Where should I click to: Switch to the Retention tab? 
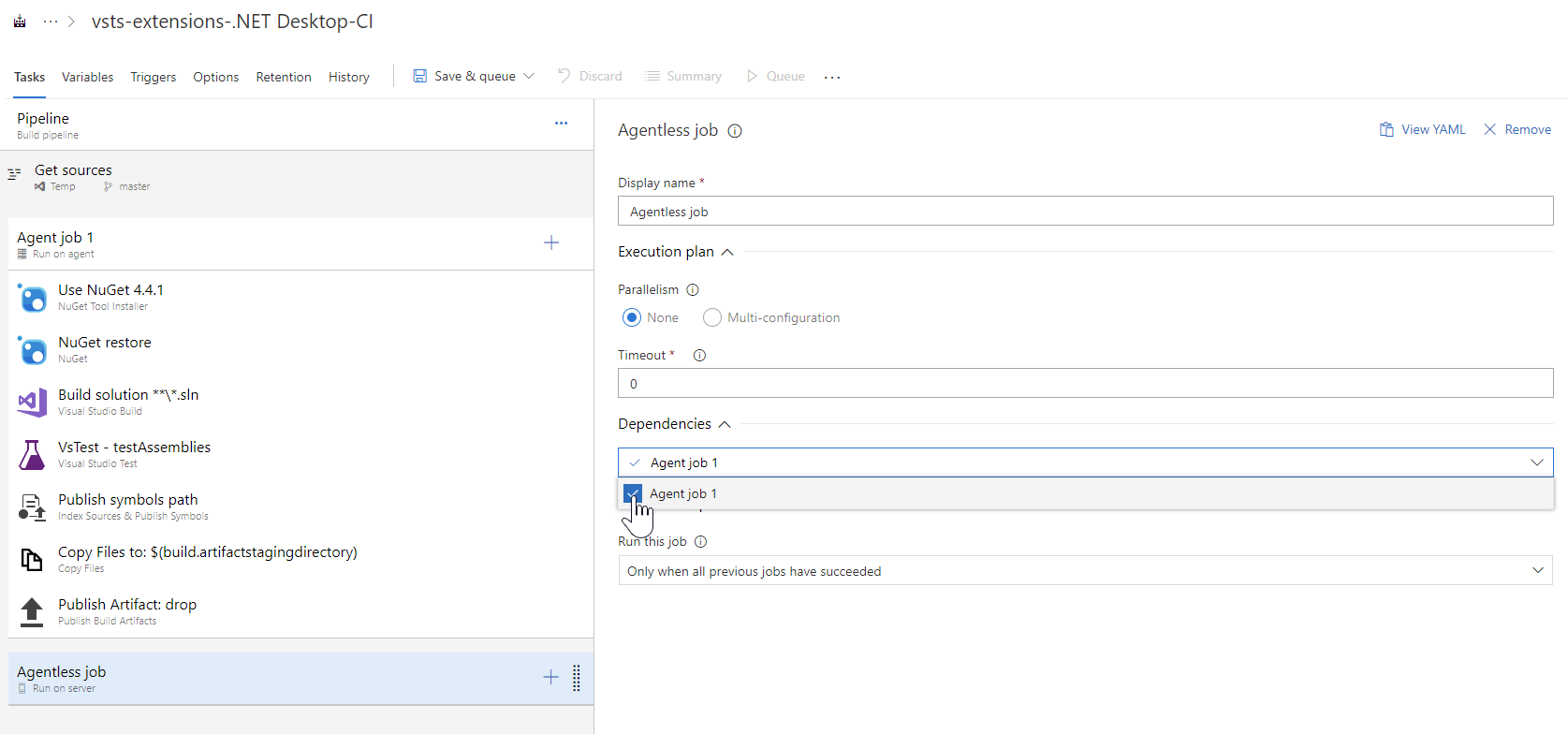point(284,77)
